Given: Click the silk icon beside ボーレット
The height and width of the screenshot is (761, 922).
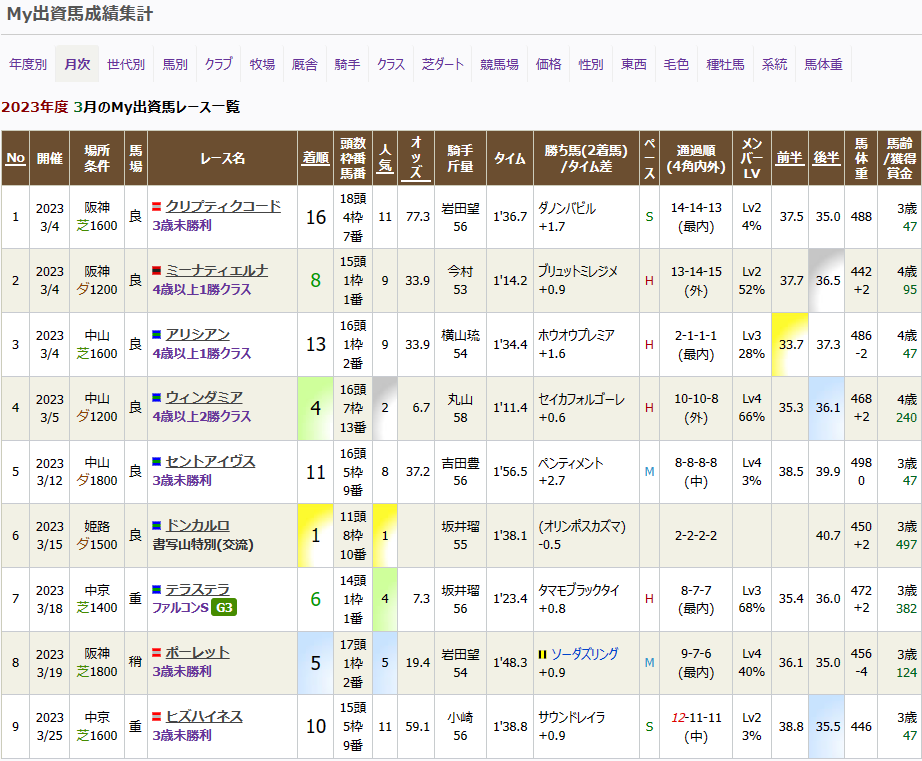Looking at the screenshot, I should click(x=156, y=653).
